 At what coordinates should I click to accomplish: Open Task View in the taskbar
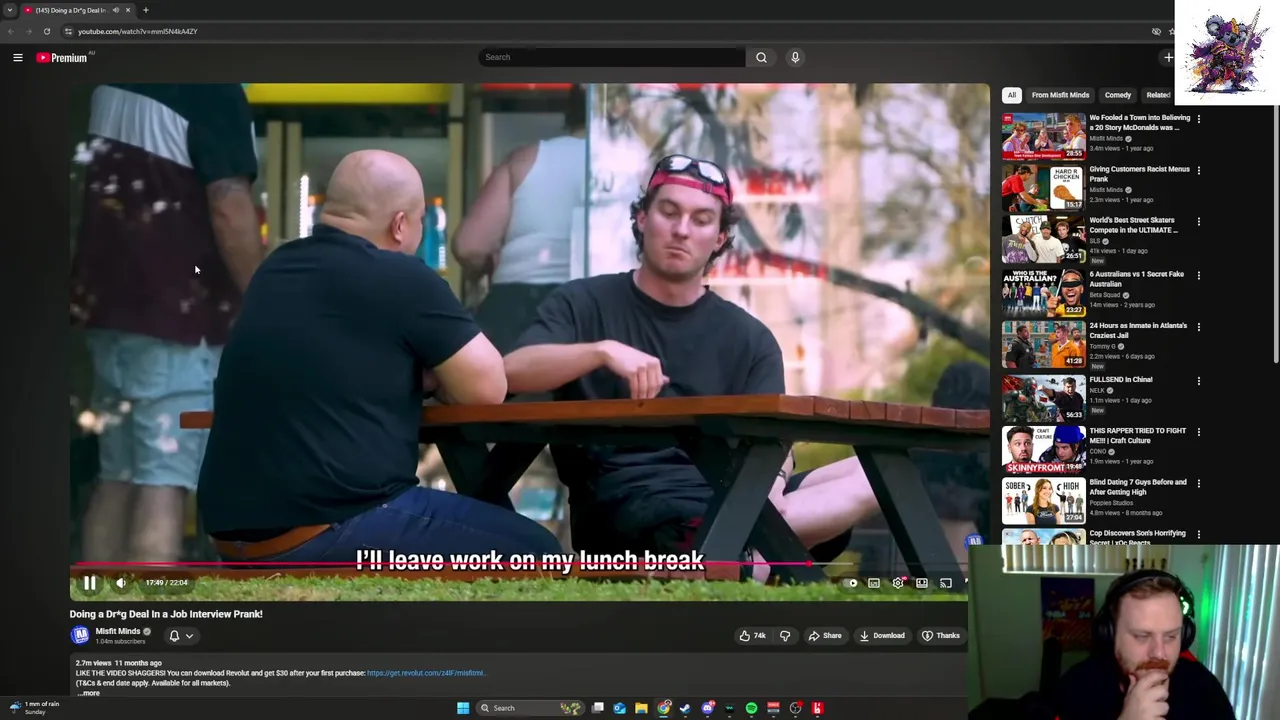pos(597,708)
